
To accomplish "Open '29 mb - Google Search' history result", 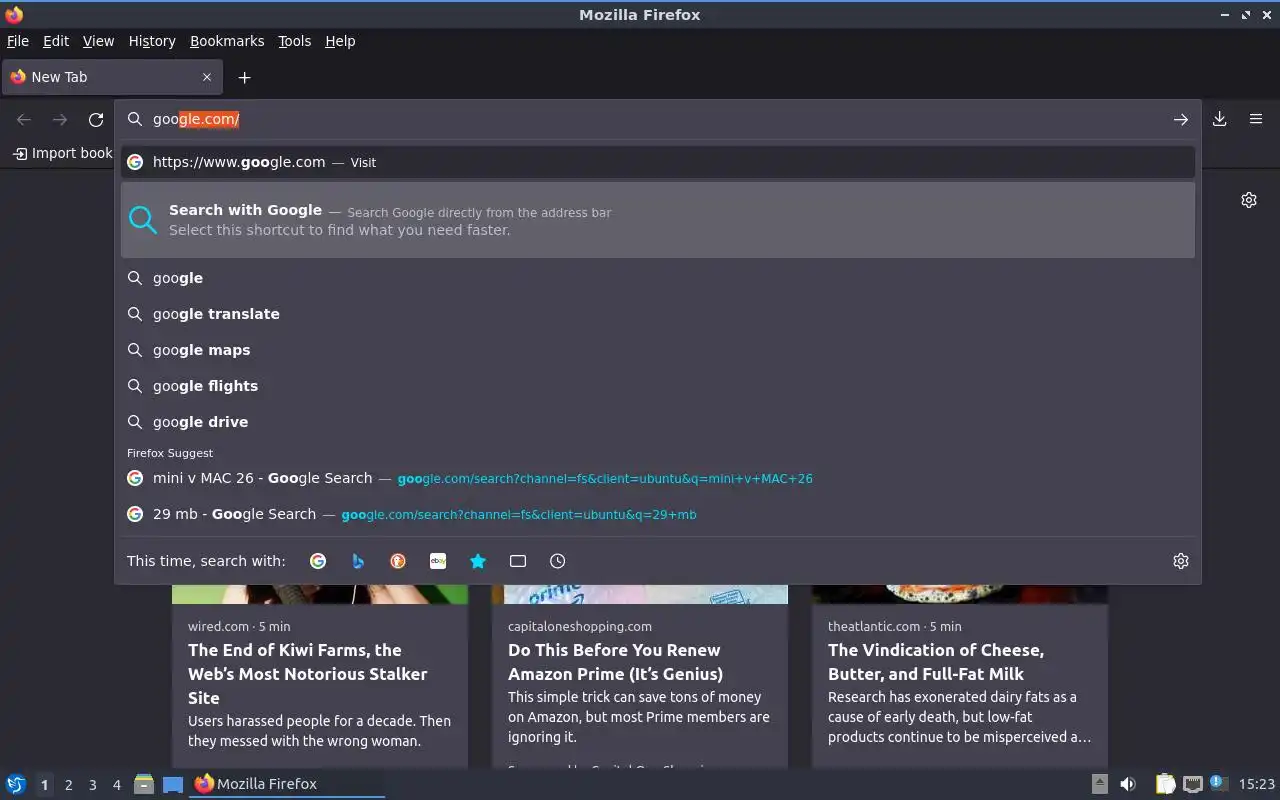I will point(658,514).
